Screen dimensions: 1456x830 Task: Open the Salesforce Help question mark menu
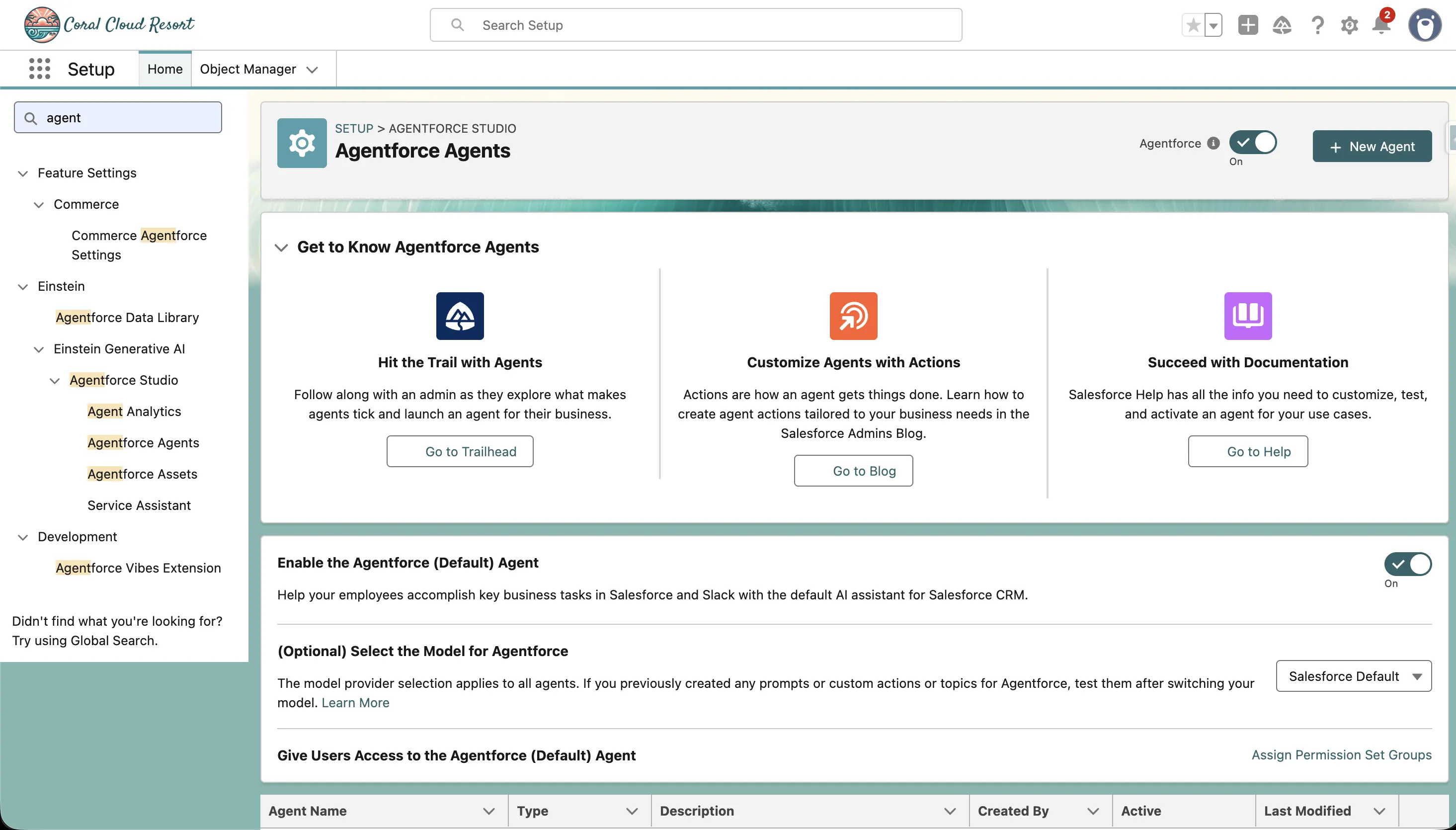click(1316, 25)
